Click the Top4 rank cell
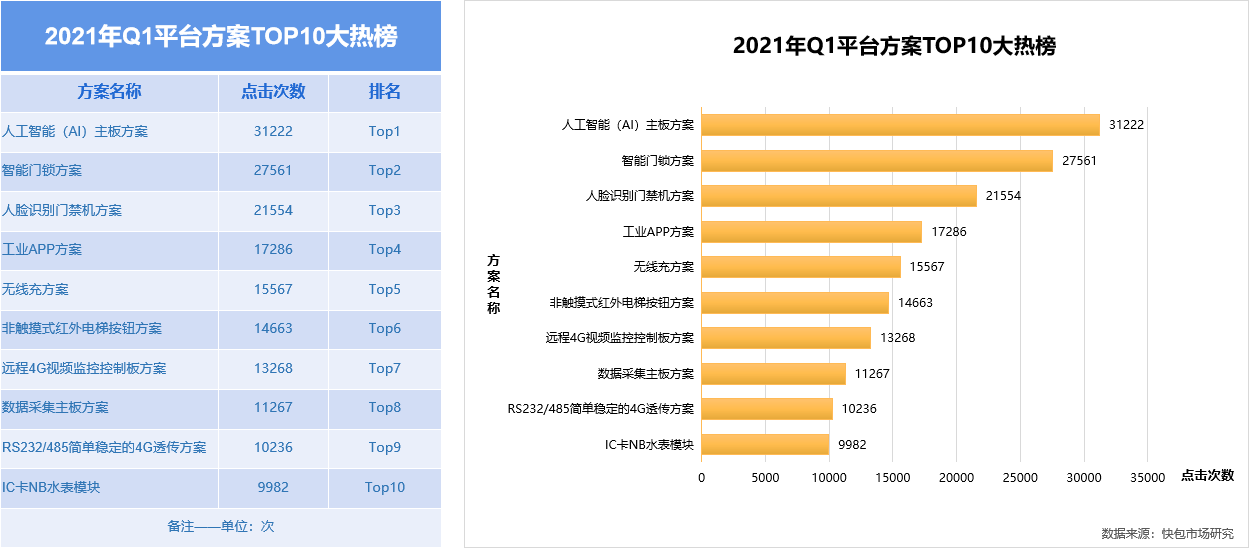Image resolution: width=1249 pixels, height=549 pixels. (x=385, y=250)
